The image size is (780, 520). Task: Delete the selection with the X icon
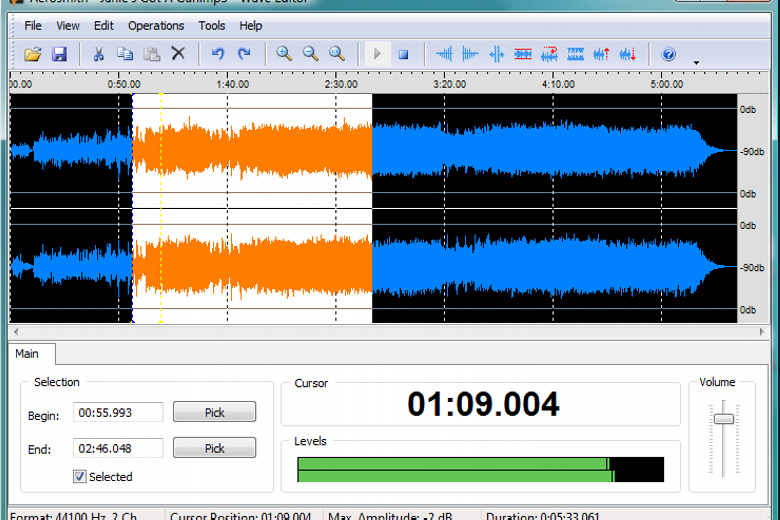coord(178,53)
